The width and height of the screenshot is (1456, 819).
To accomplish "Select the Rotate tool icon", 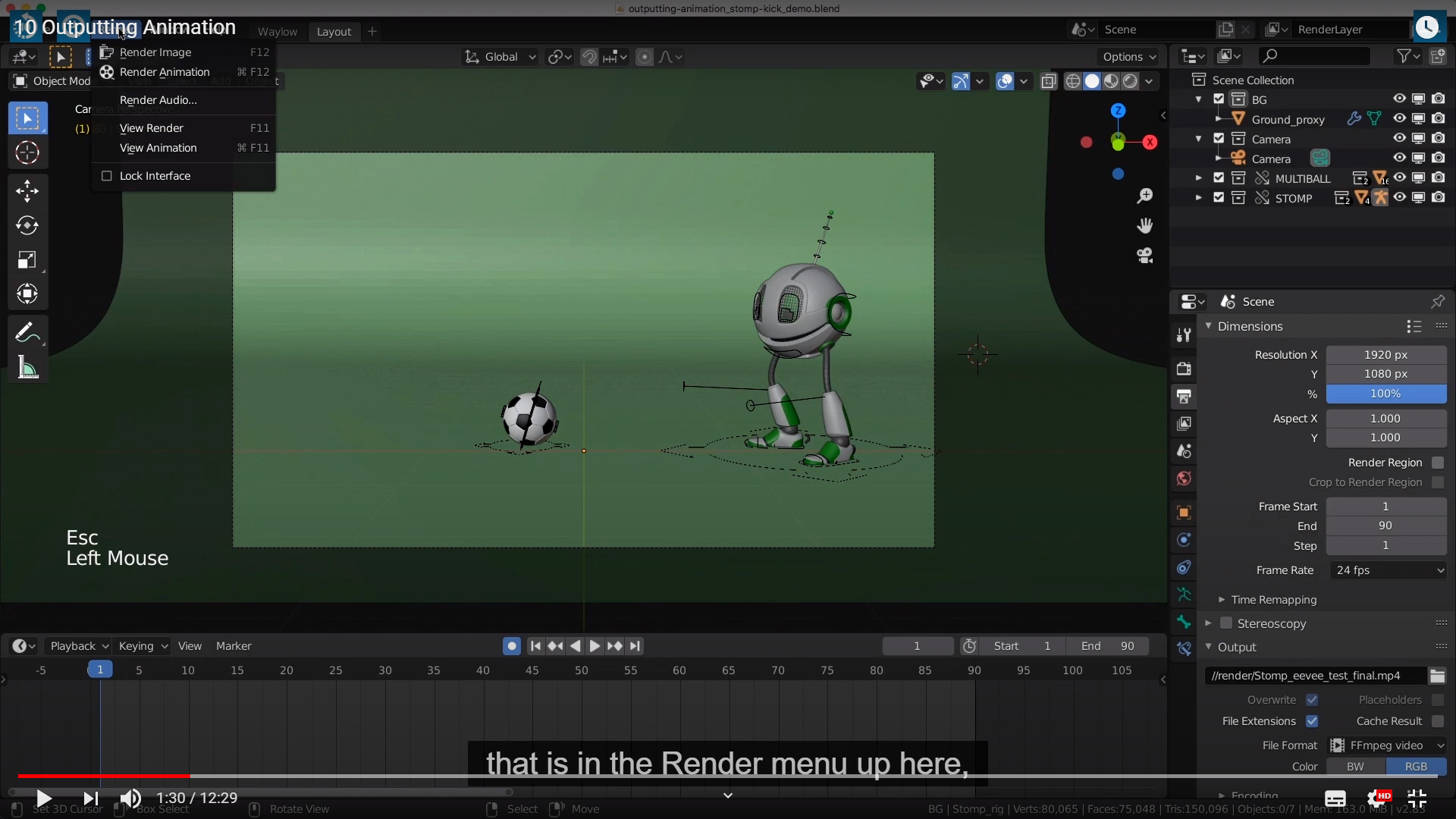I will pos(27,225).
